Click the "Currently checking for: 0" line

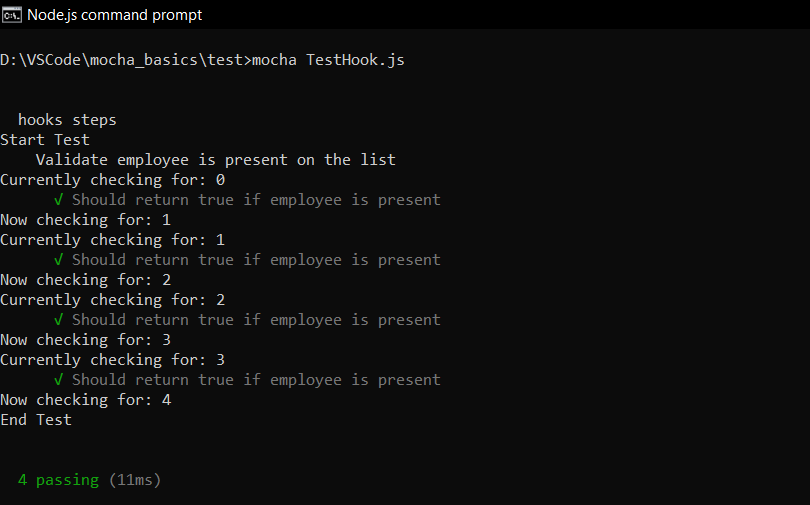tap(112, 180)
